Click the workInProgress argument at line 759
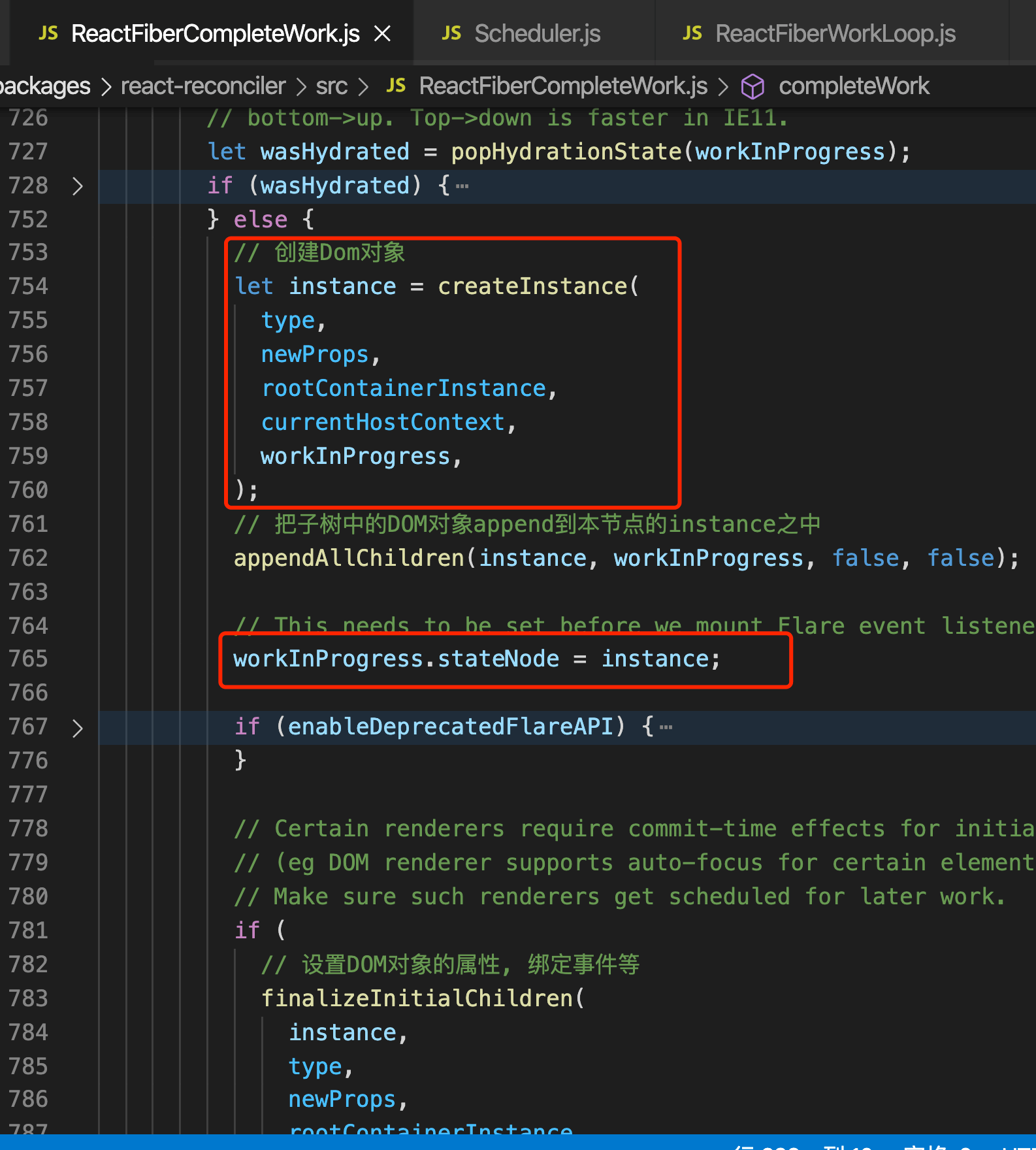This screenshot has height=1150, width=1036. [x=355, y=456]
